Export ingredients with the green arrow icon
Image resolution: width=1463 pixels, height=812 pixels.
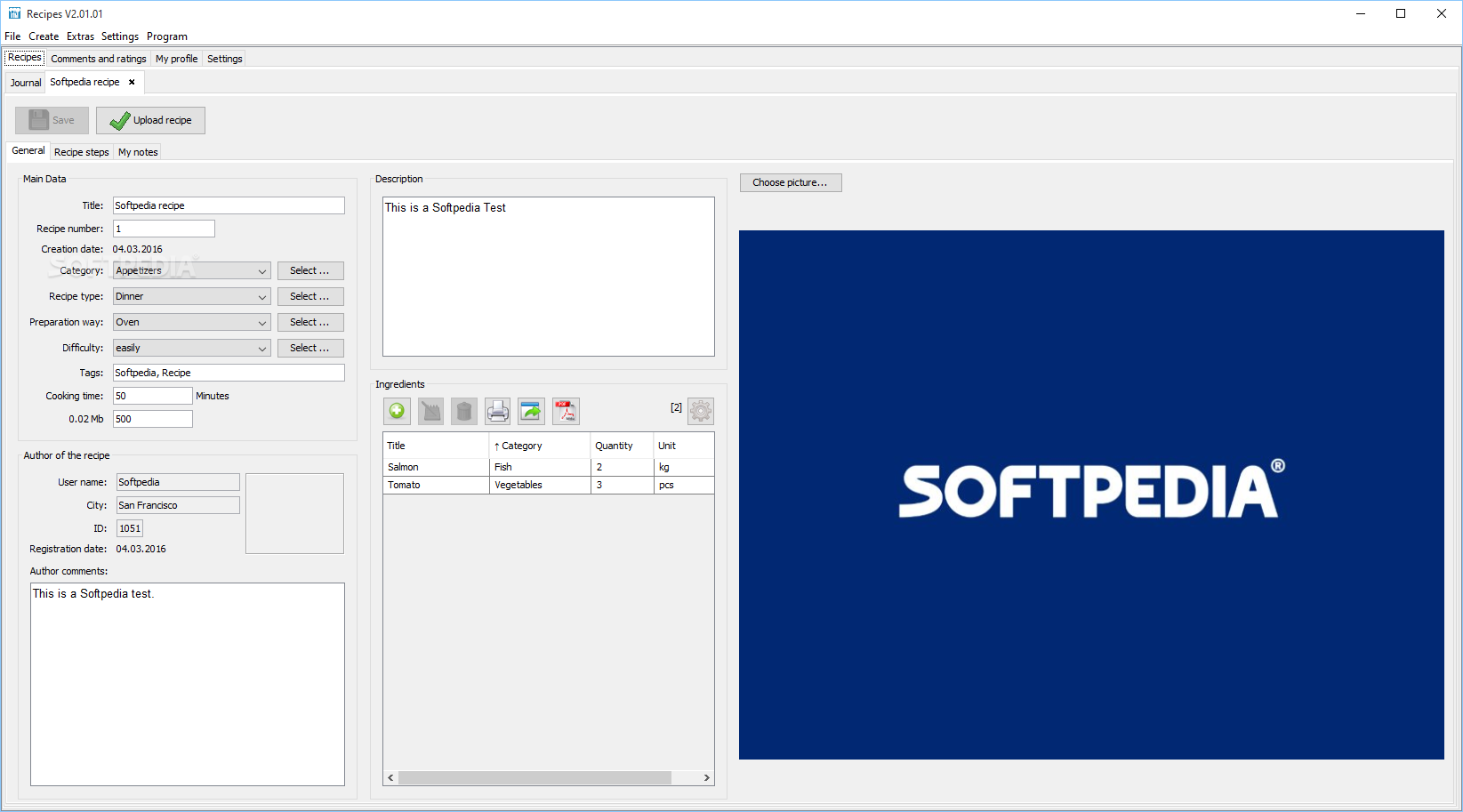click(x=532, y=411)
